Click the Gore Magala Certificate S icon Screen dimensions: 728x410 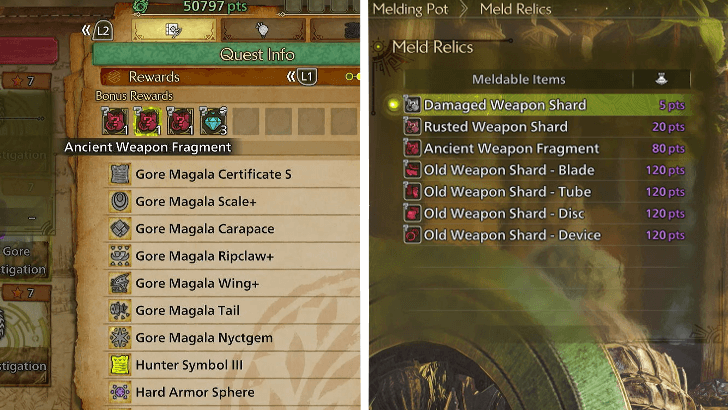pyautogui.click(x=120, y=174)
